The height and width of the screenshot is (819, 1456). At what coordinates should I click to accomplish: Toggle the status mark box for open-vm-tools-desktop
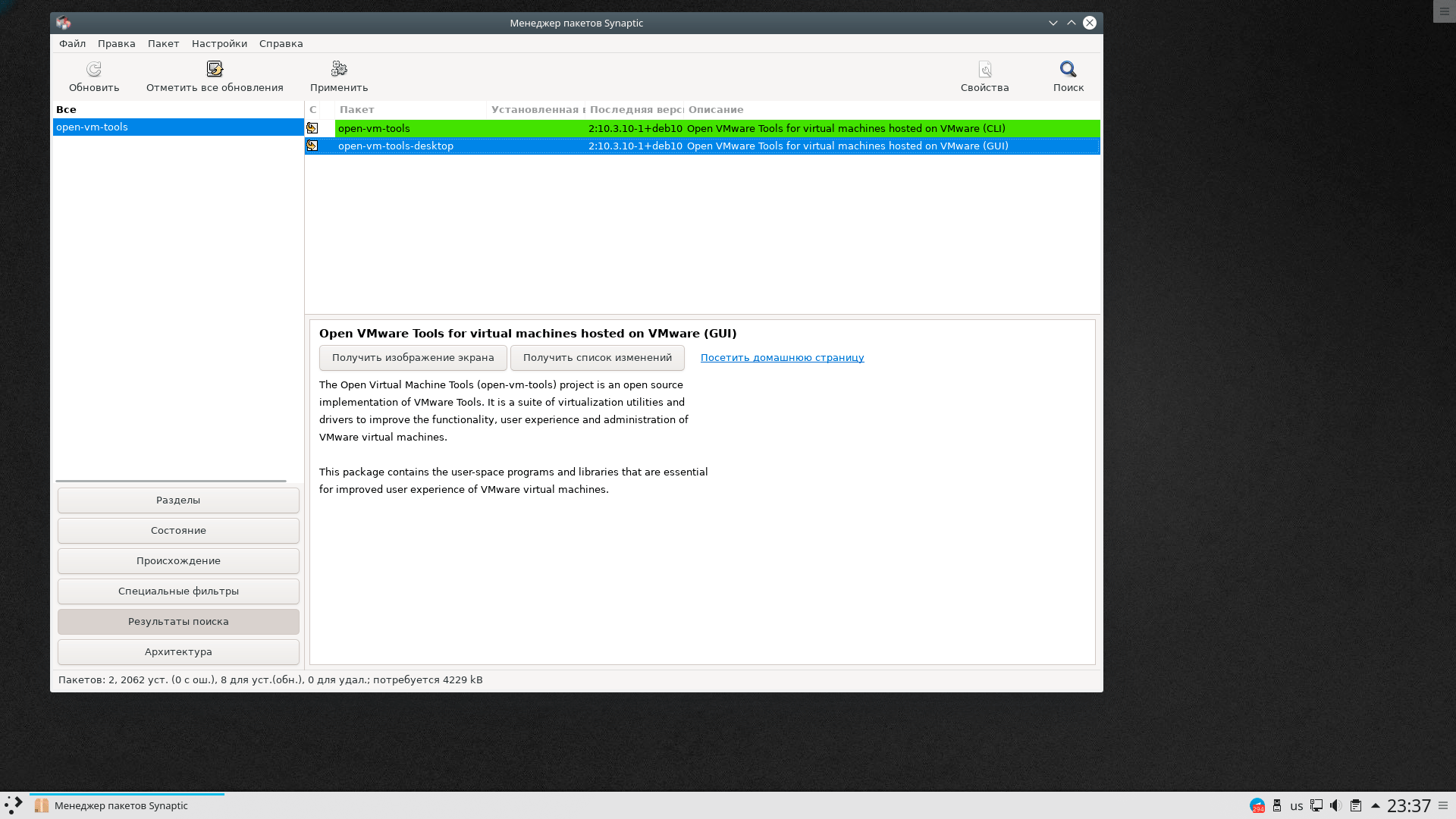pos(312,146)
